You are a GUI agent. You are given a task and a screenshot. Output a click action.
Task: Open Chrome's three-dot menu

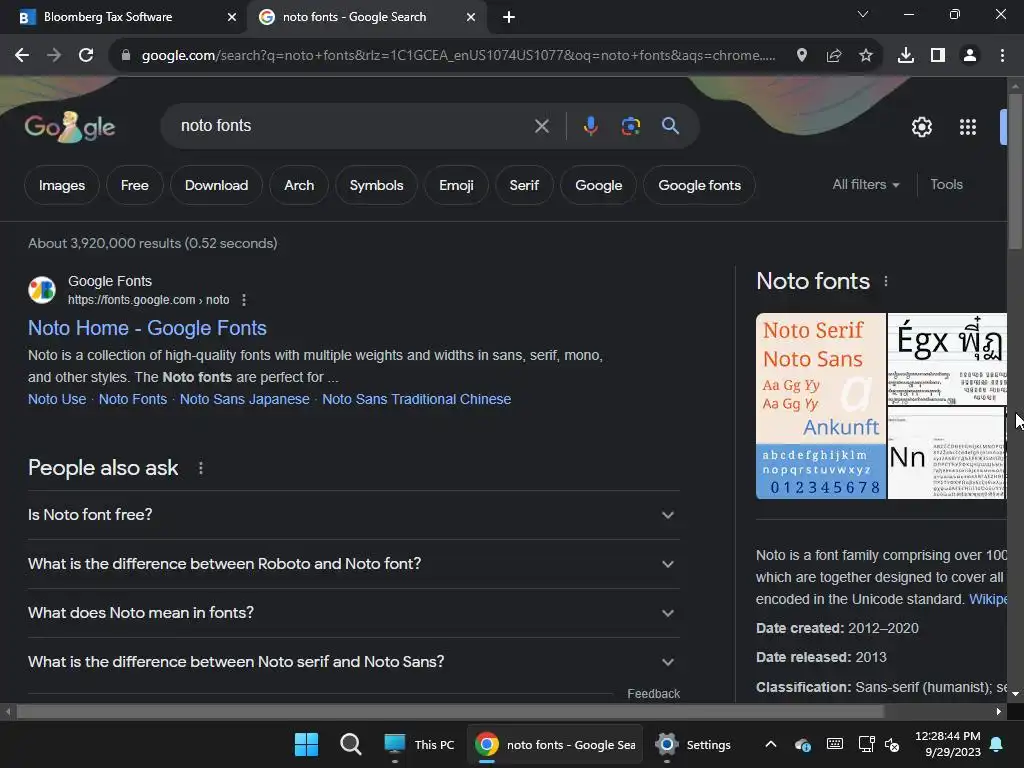[x=1002, y=56]
